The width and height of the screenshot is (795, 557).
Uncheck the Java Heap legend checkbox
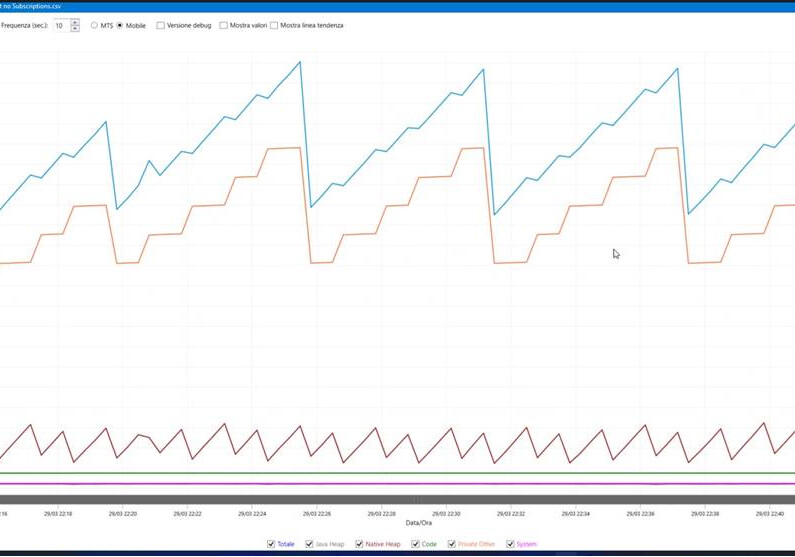(x=309, y=544)
